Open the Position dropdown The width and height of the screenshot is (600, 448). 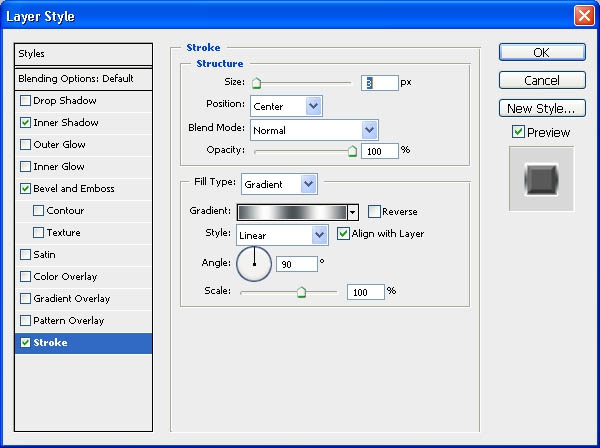[286, 106]
